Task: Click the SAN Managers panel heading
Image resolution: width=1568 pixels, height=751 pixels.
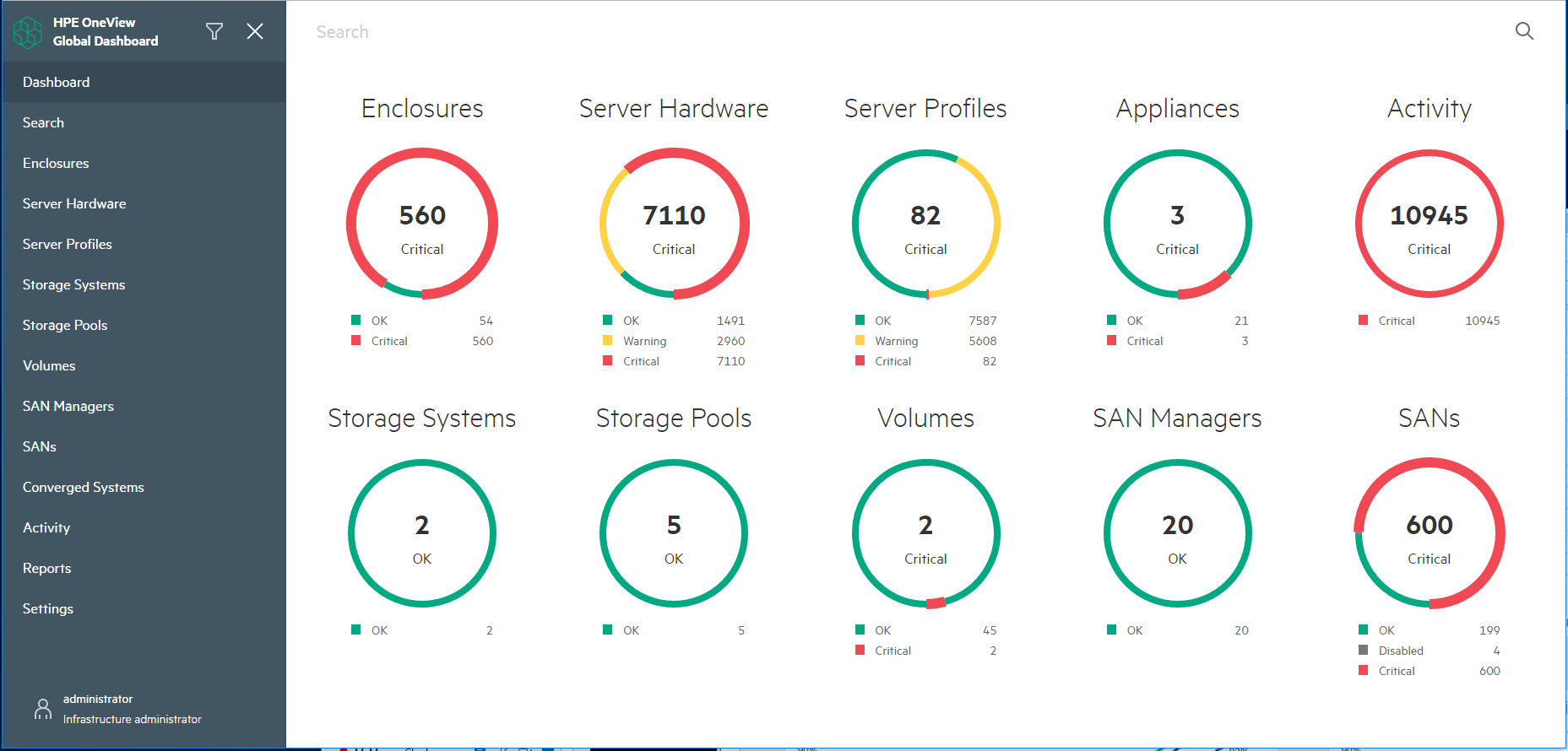Action: [1177, 419]
